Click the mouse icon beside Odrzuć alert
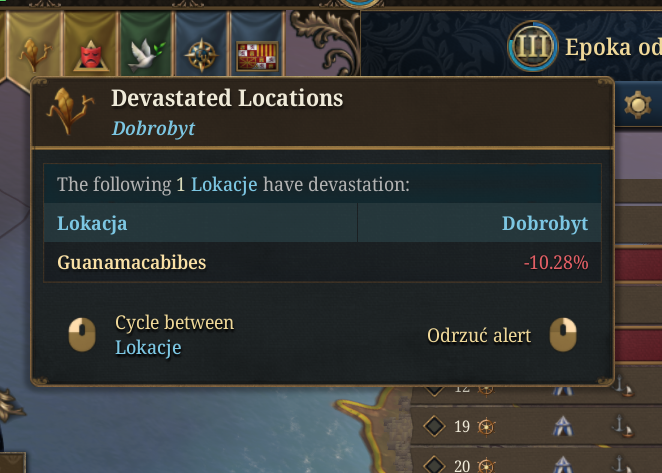662x473 pixels. 564,335
